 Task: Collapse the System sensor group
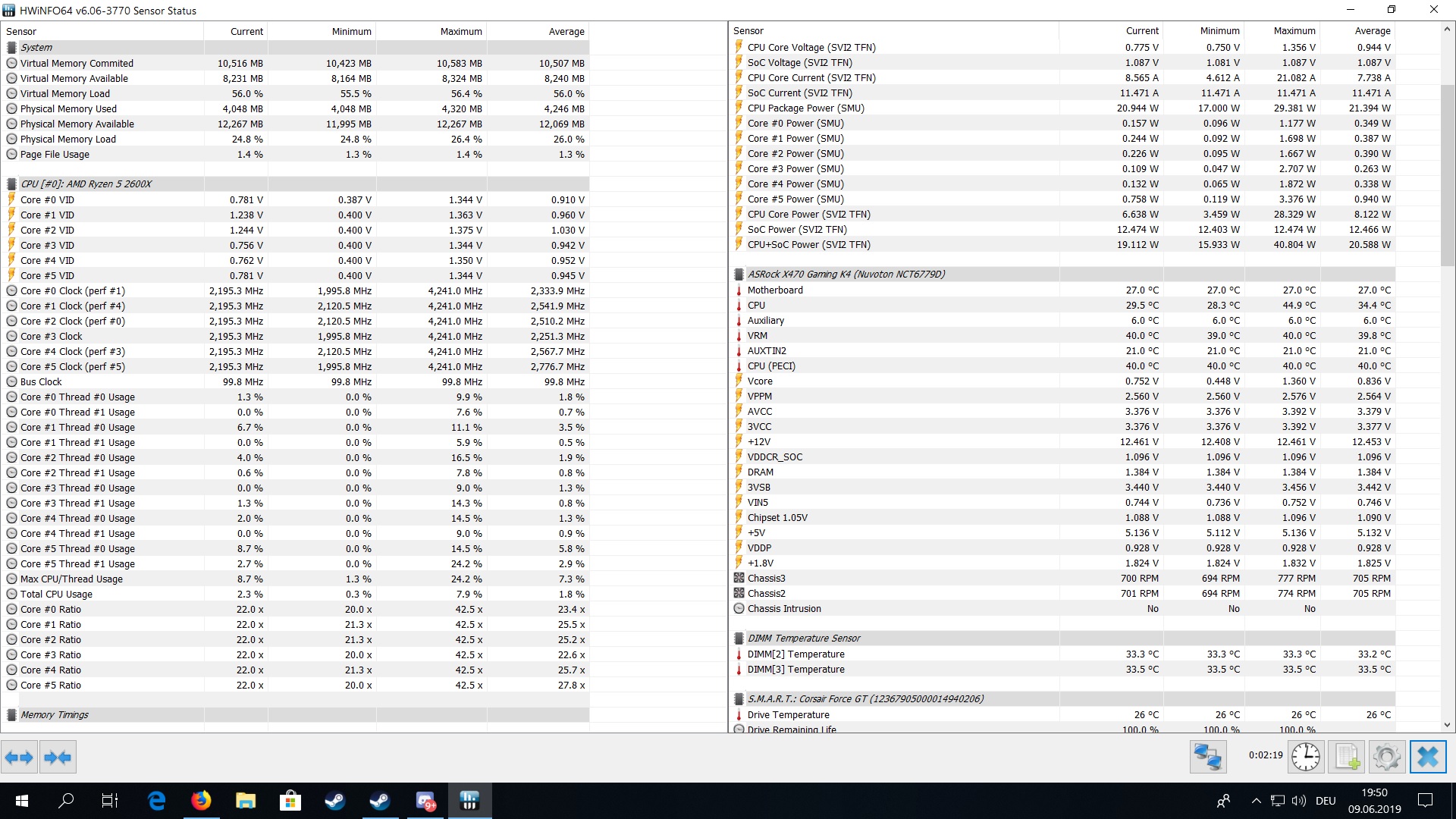pos(36,47)
